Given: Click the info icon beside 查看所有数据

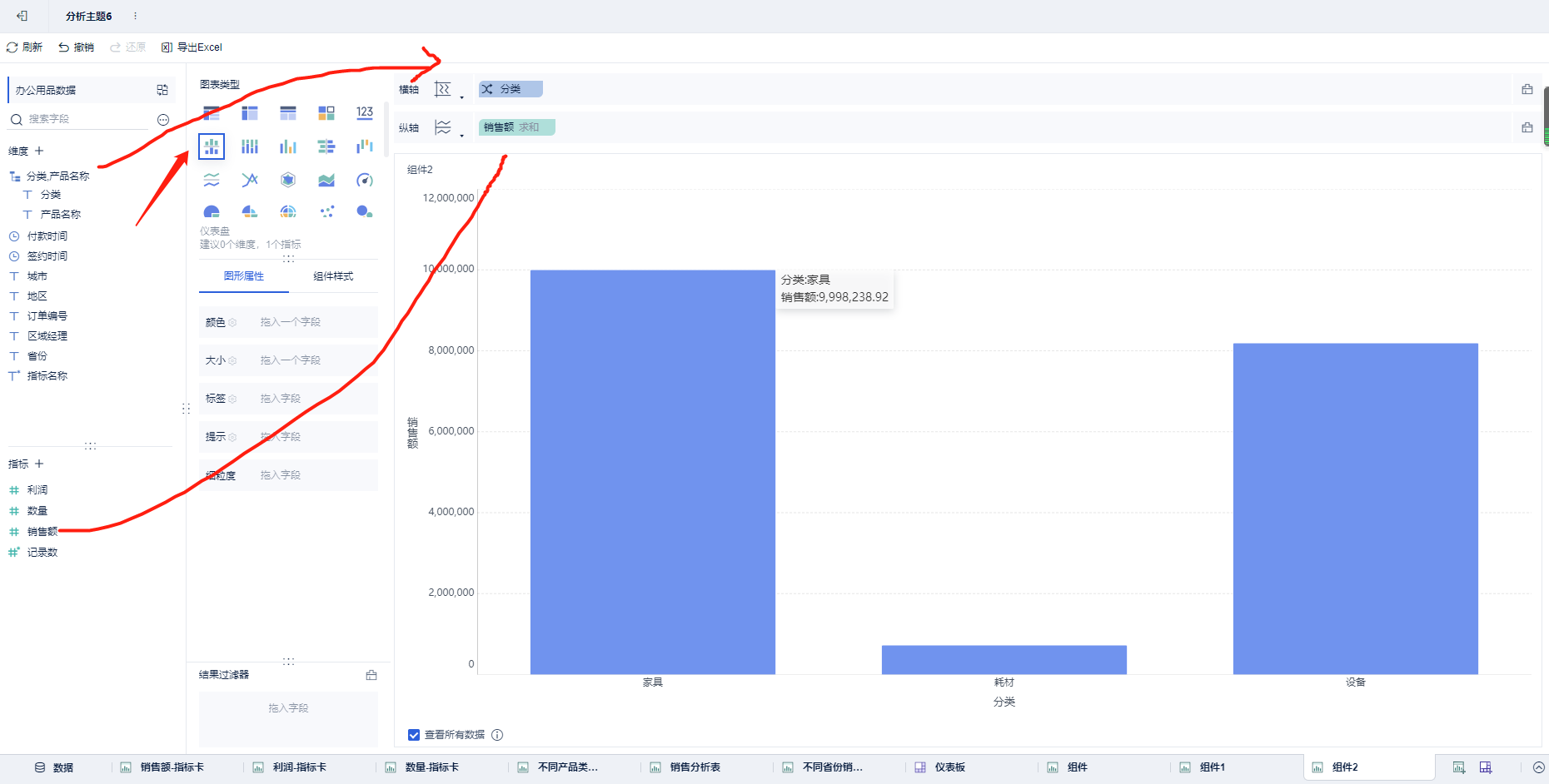Looking at the screenshot, I should (x=497, y=735).
